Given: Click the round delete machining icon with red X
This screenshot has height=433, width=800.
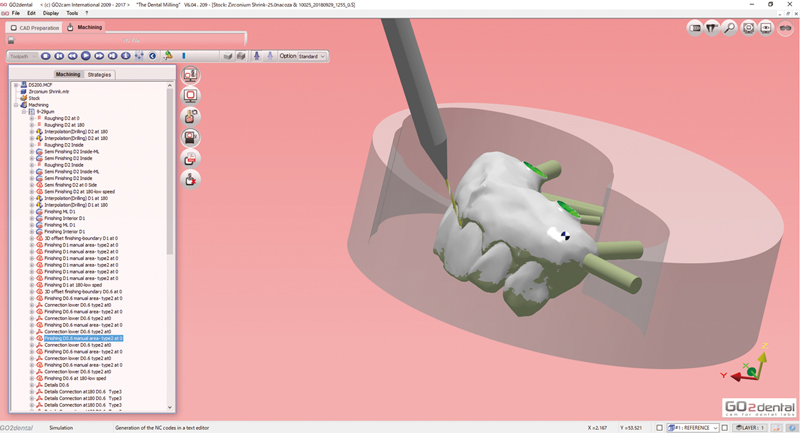Looking at the screenshot, I should (x=190, y=180).
